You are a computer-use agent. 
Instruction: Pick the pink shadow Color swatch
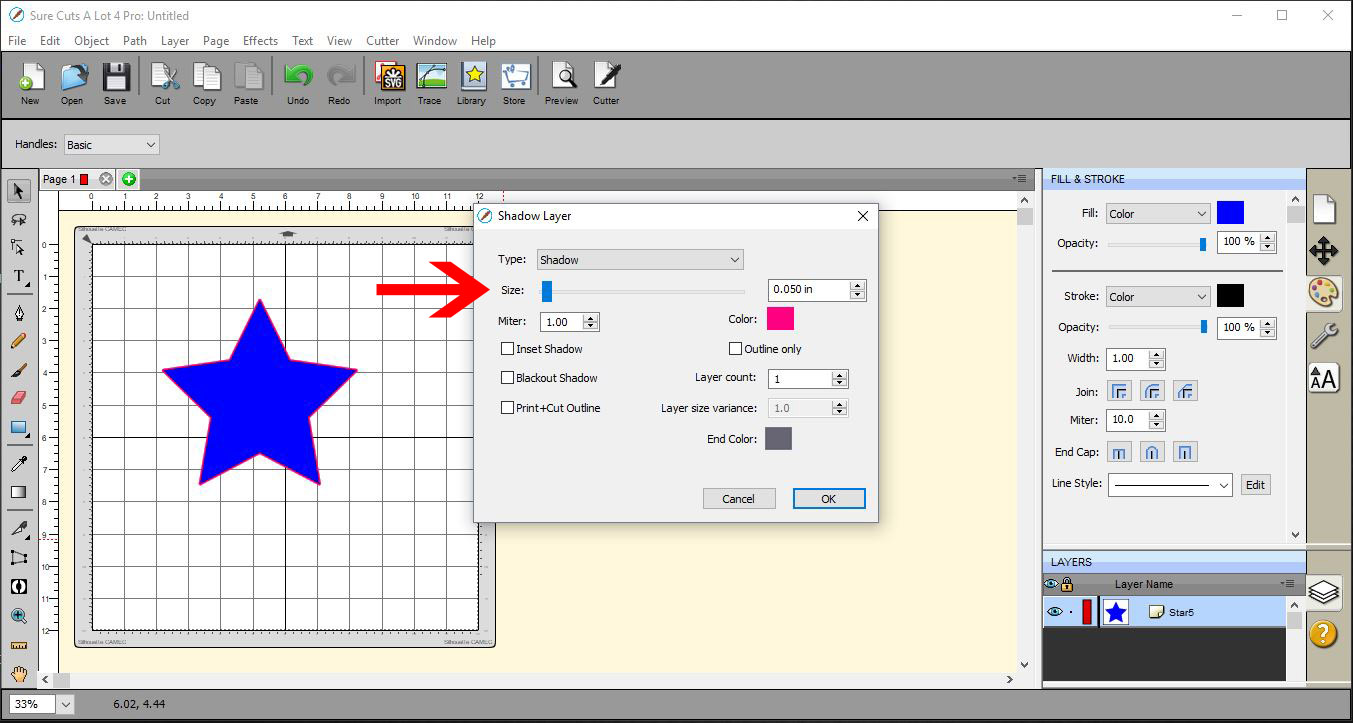click(x=780, y=319)
